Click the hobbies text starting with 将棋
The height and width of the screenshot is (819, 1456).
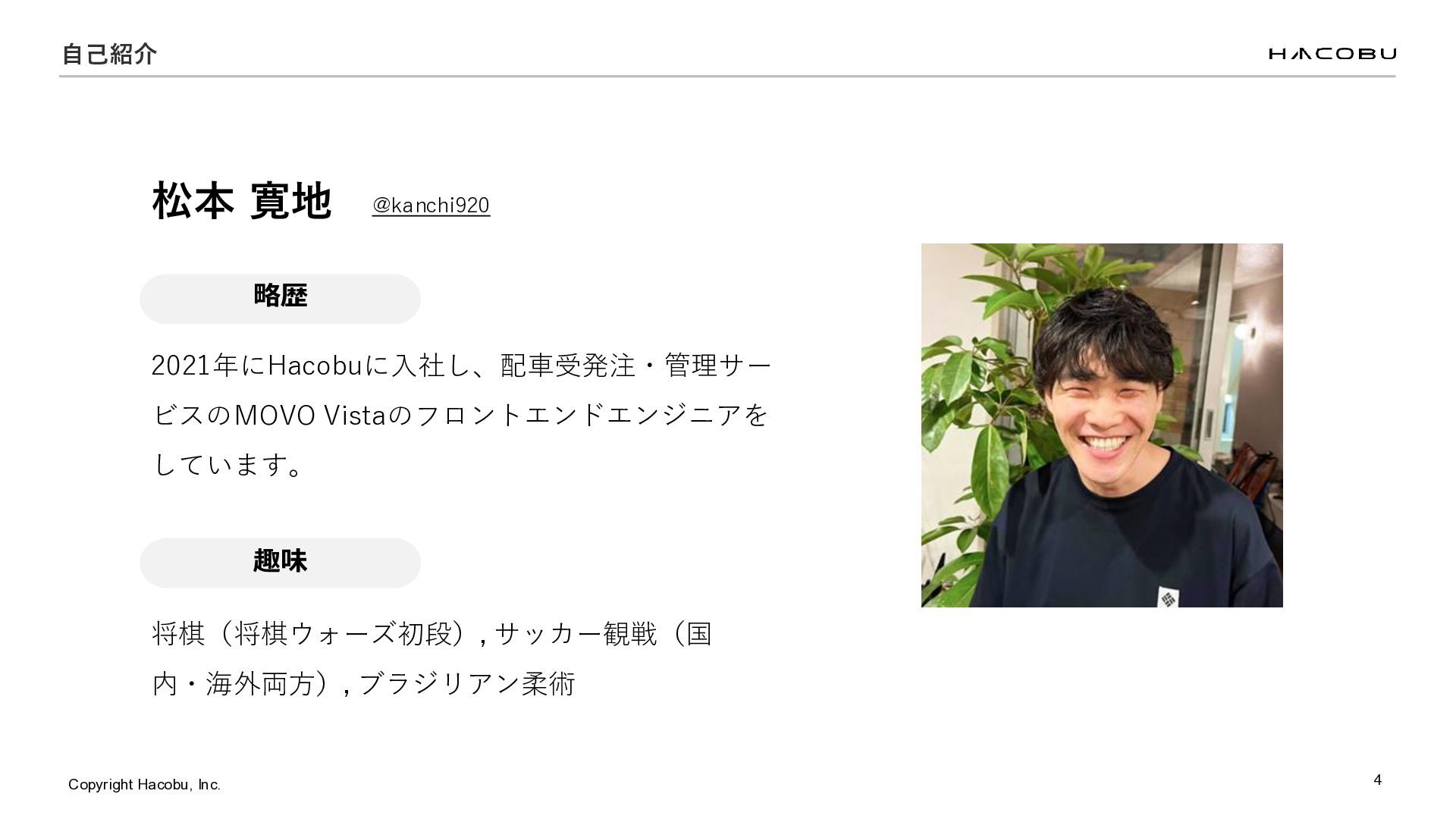click(x=431, y=658)
